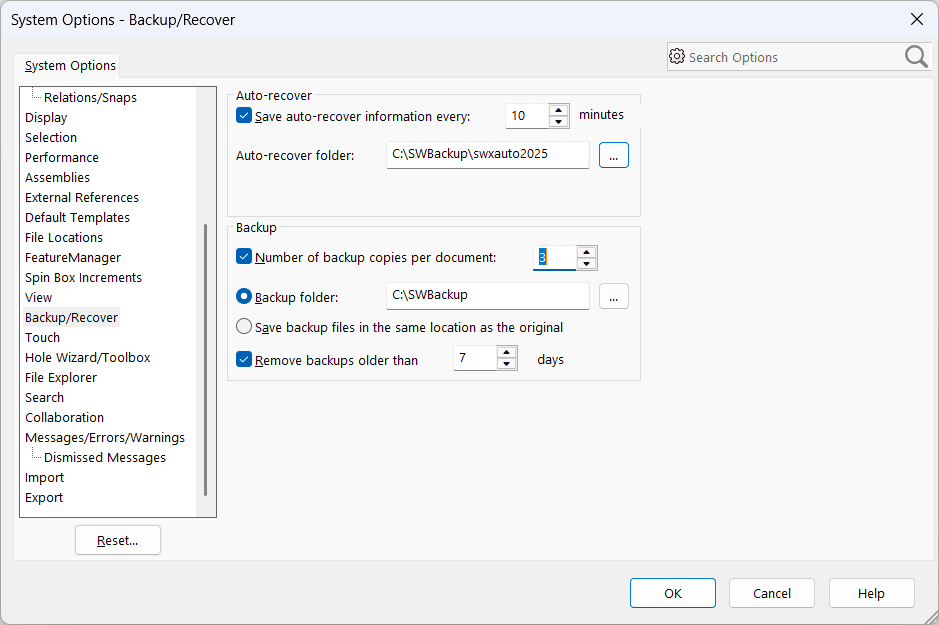Open the Display settings page
The height and width of the screenshot is (625, 939).
tap(45, 117)
